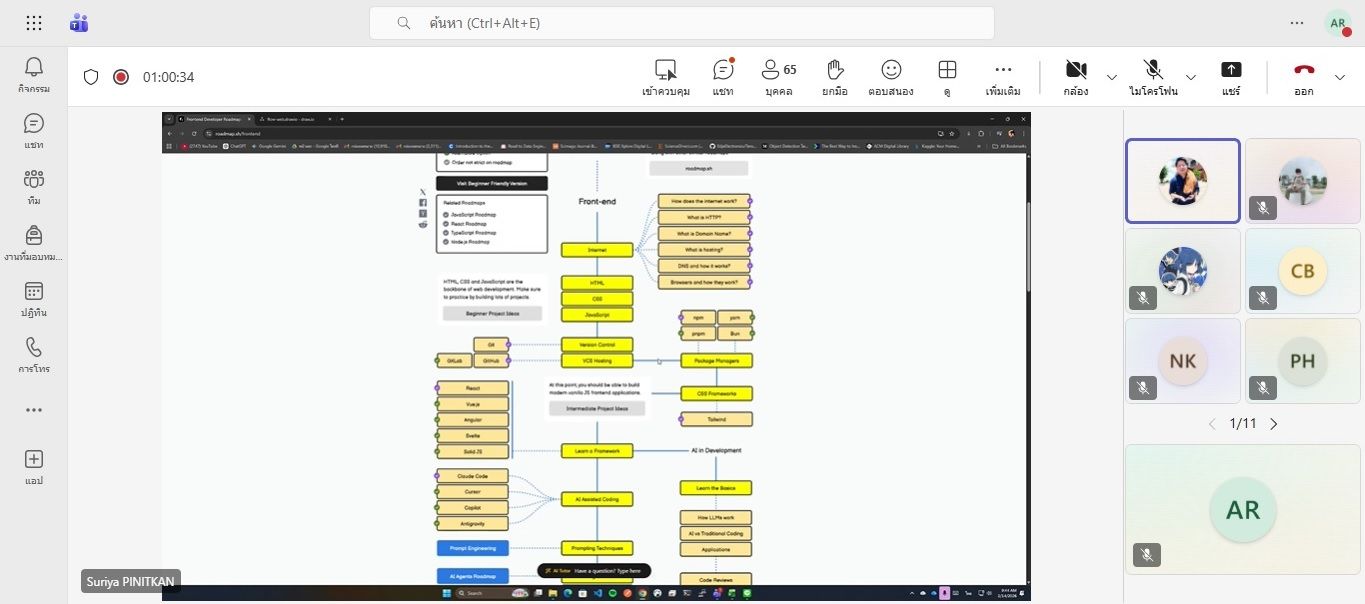Click the share (แชร์) screen icon
The width and height of the screenshot is (1365, 604).
tap(1230, 77)
